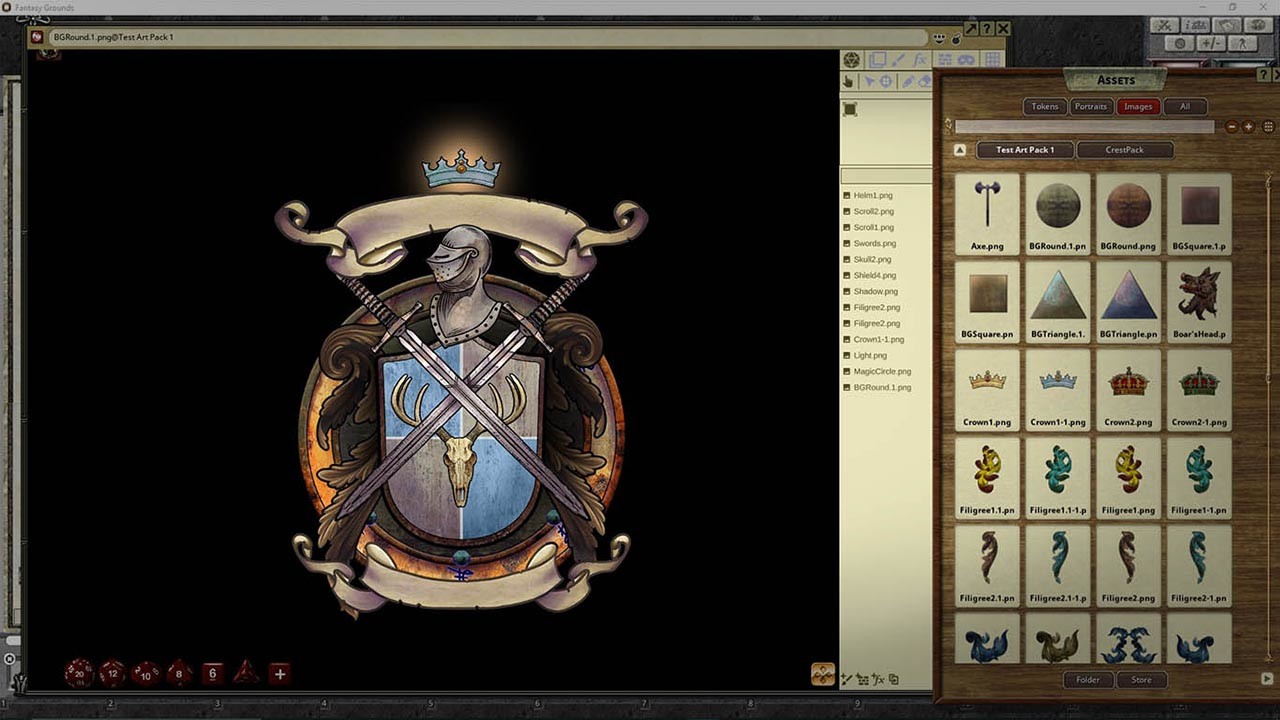Expand the Test Art Pack 1 folder
This screenshot has width=1280, height=720.
(1022, 149)
